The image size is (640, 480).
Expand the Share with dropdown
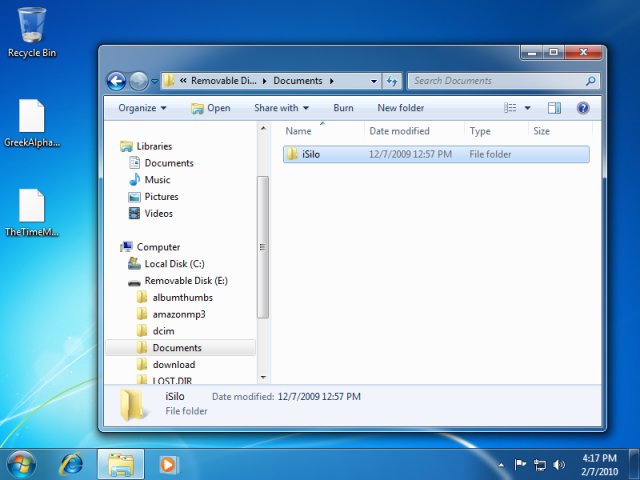pos(281,108)
